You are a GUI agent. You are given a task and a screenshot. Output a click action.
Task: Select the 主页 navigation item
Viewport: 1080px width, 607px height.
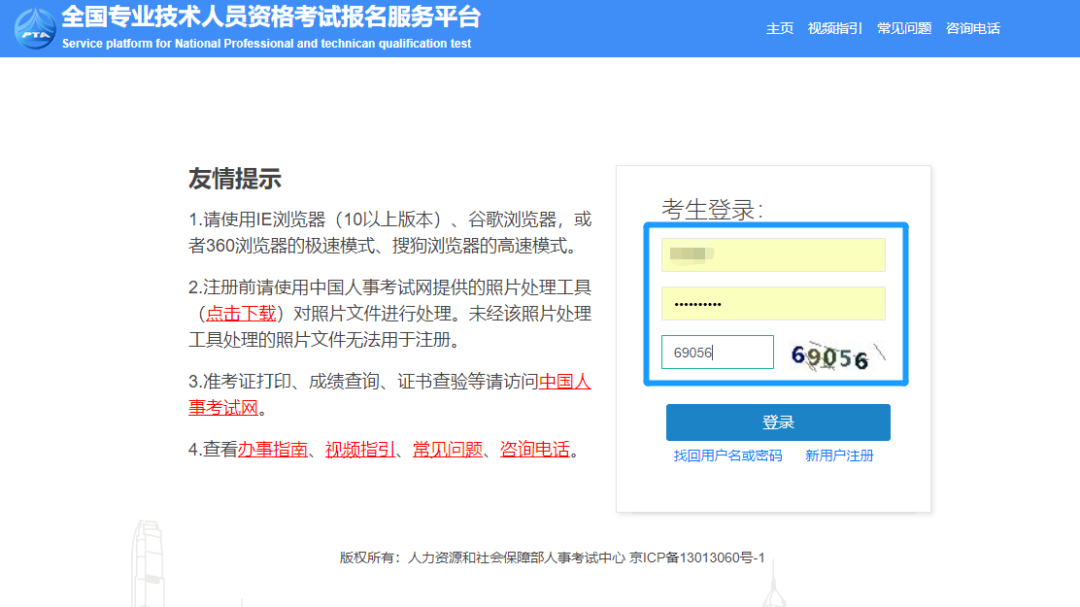point(779,28)
